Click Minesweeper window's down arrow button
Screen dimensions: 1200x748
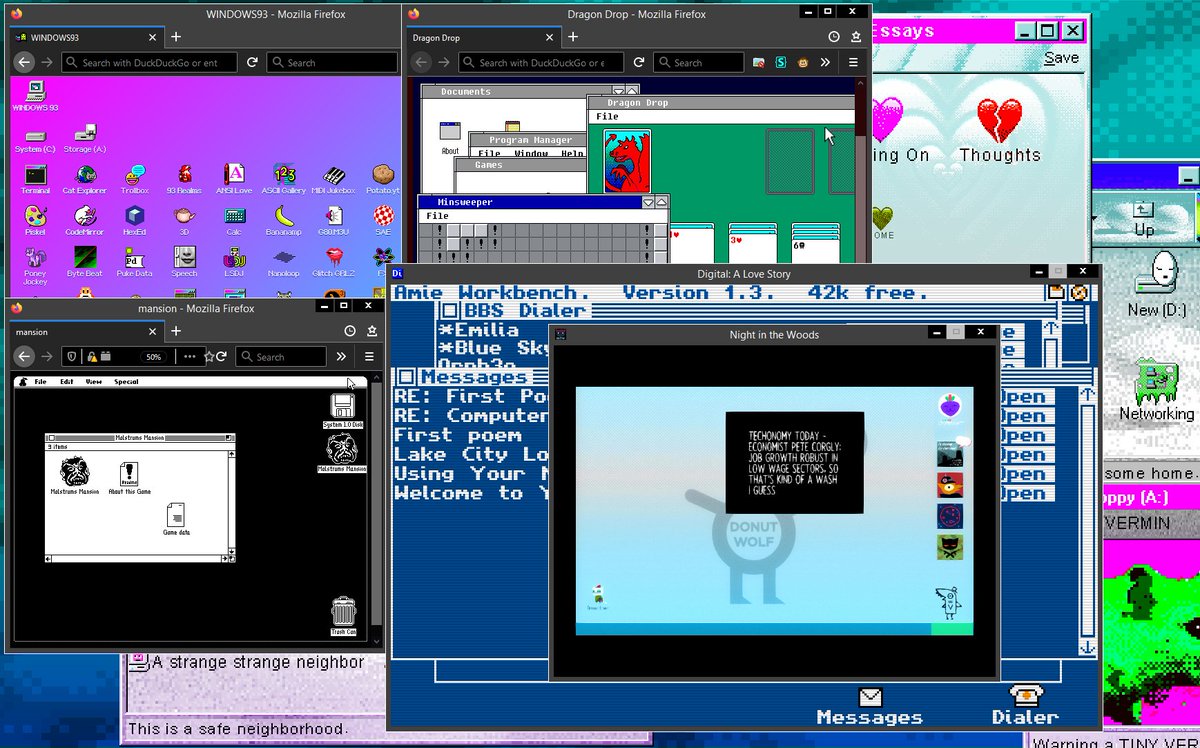pos(648,202)
